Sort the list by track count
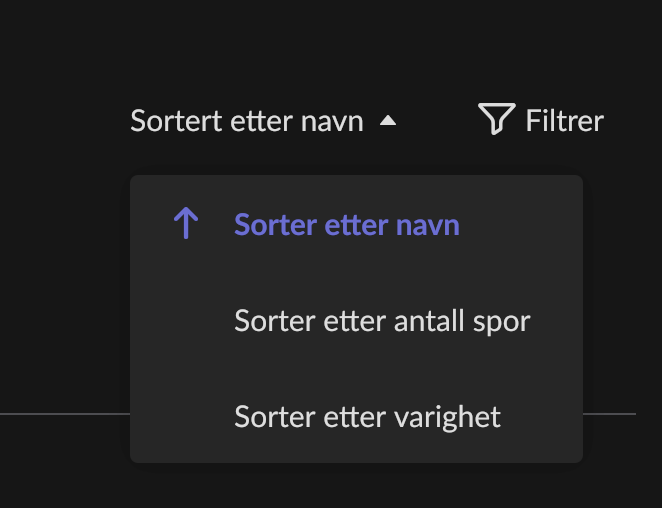 pos(382,320)
